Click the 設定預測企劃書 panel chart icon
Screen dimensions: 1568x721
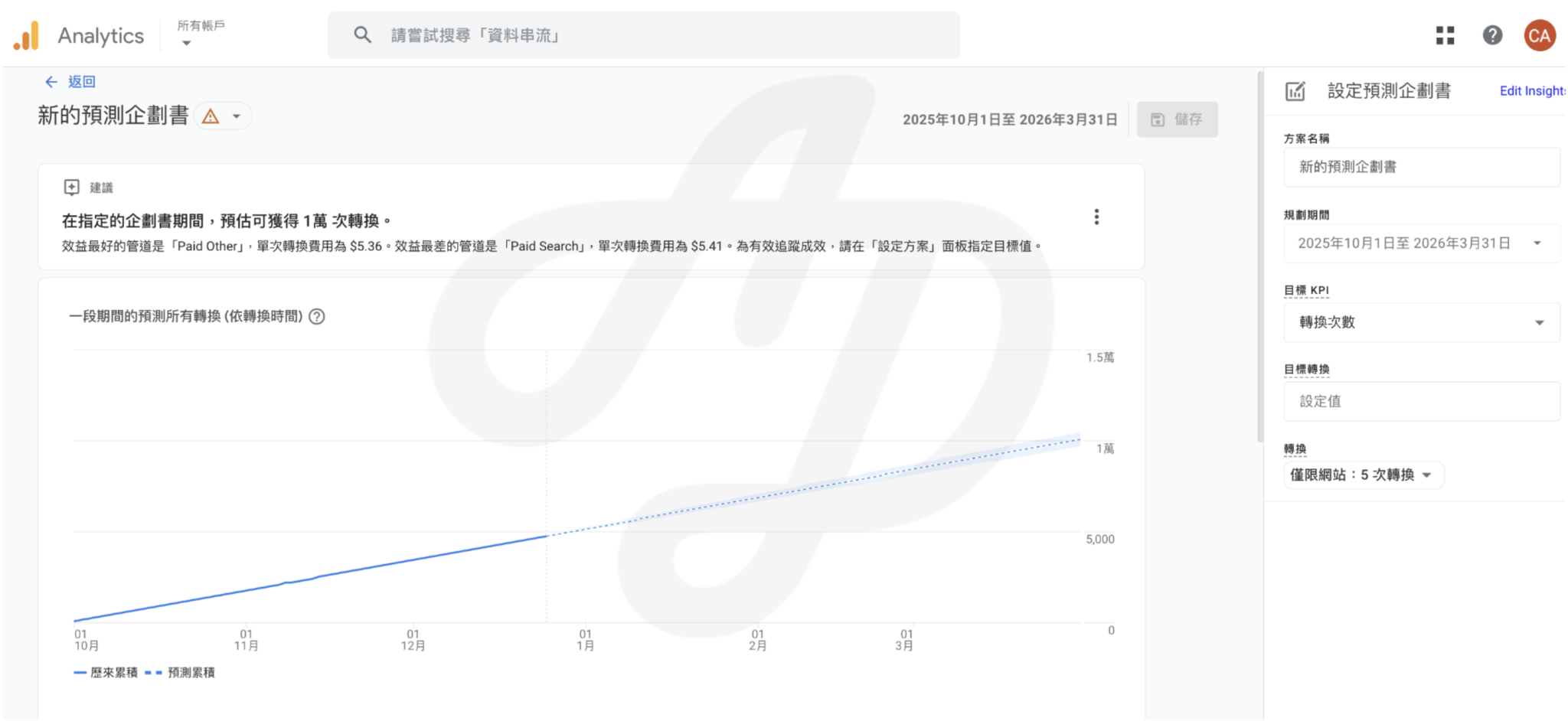(x=1295, y=91)
